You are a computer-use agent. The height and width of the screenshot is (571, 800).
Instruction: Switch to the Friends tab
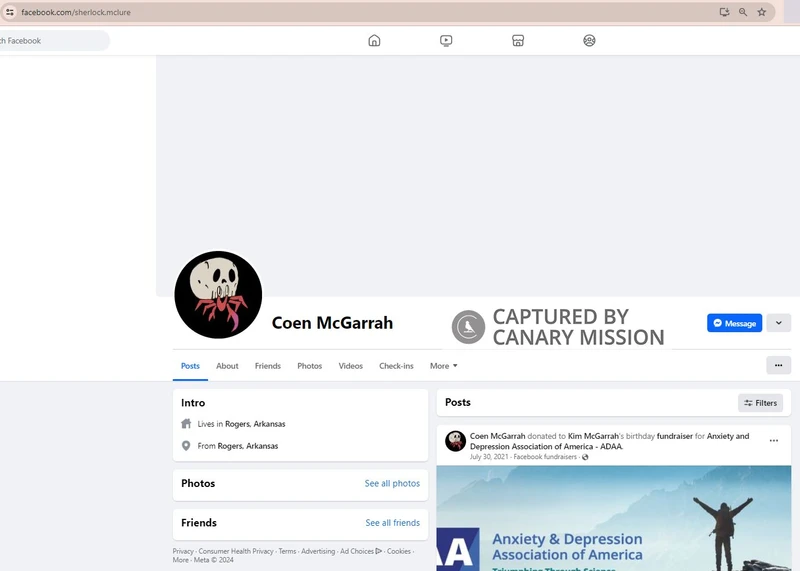tap(268, 366)
